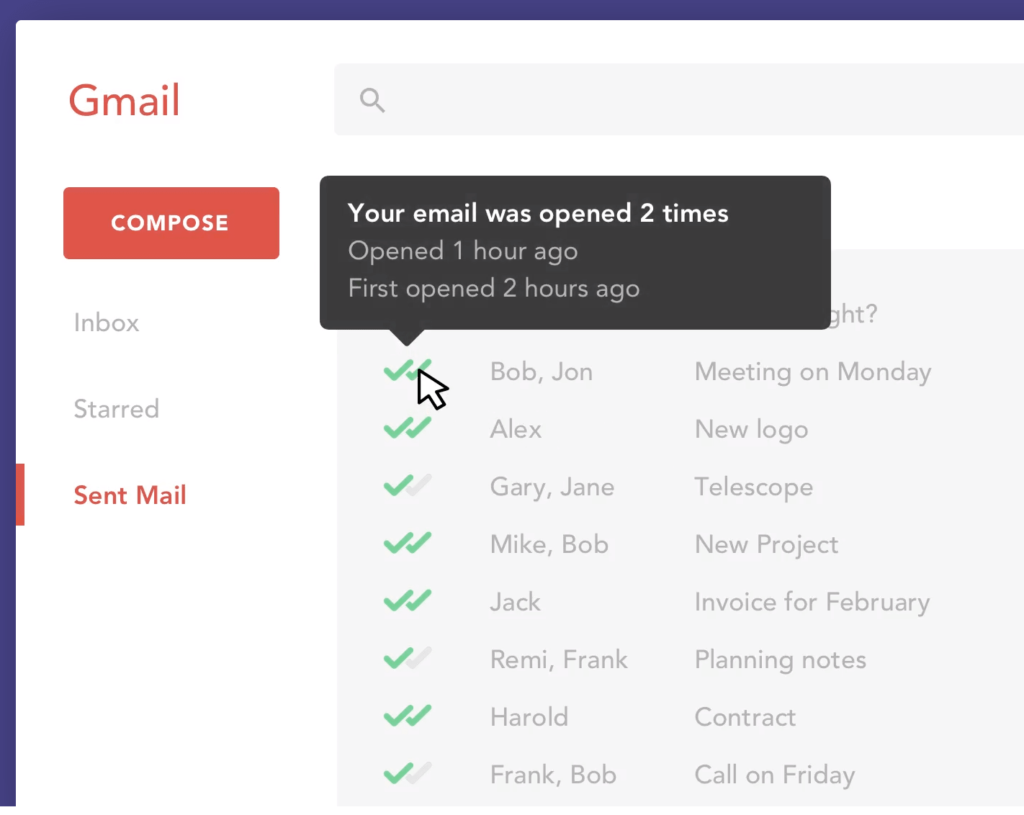Select the Sent Mail section
Screen dimensions: 1024x815
[130, 495]
